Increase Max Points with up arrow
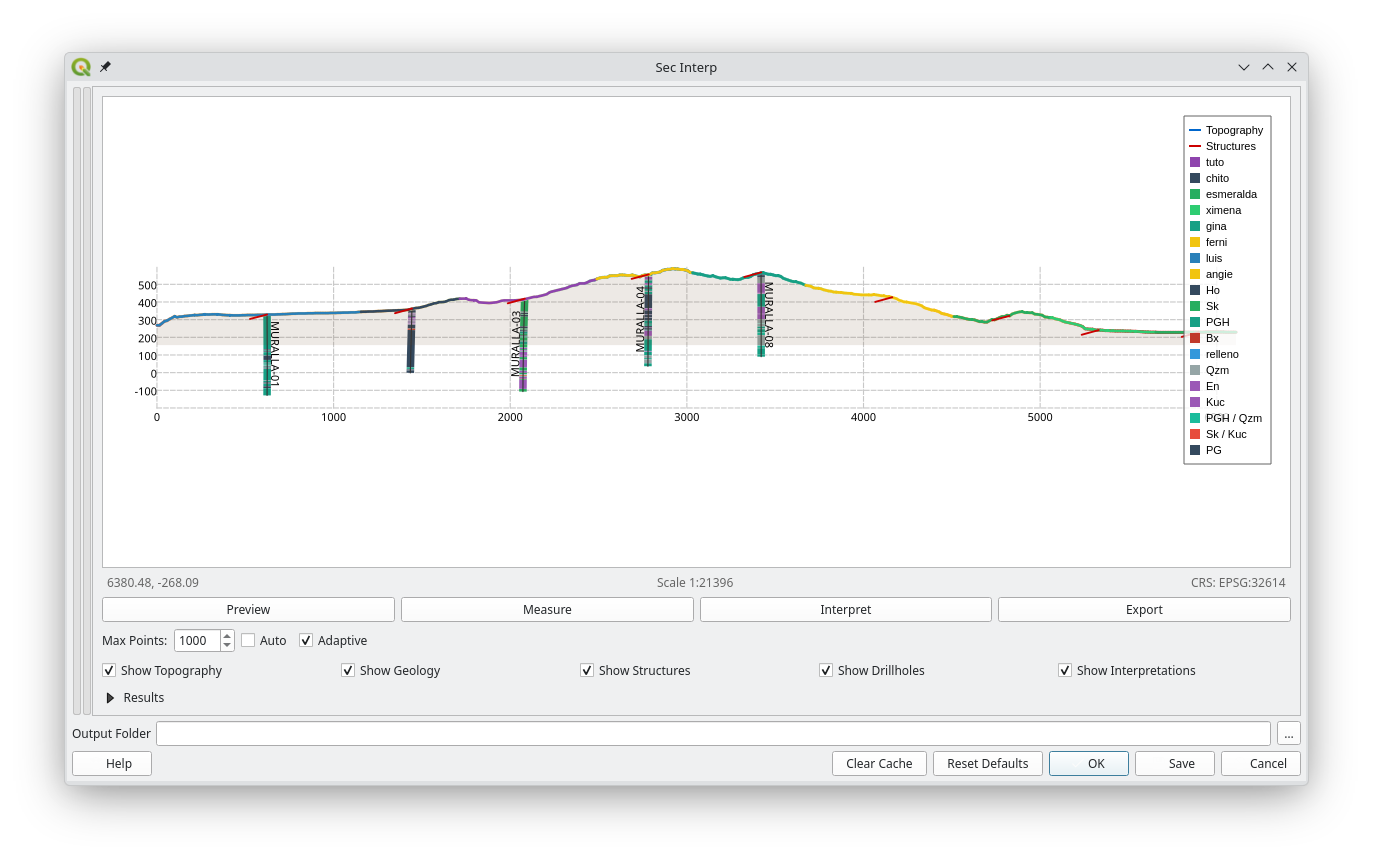 pos(227,635)
